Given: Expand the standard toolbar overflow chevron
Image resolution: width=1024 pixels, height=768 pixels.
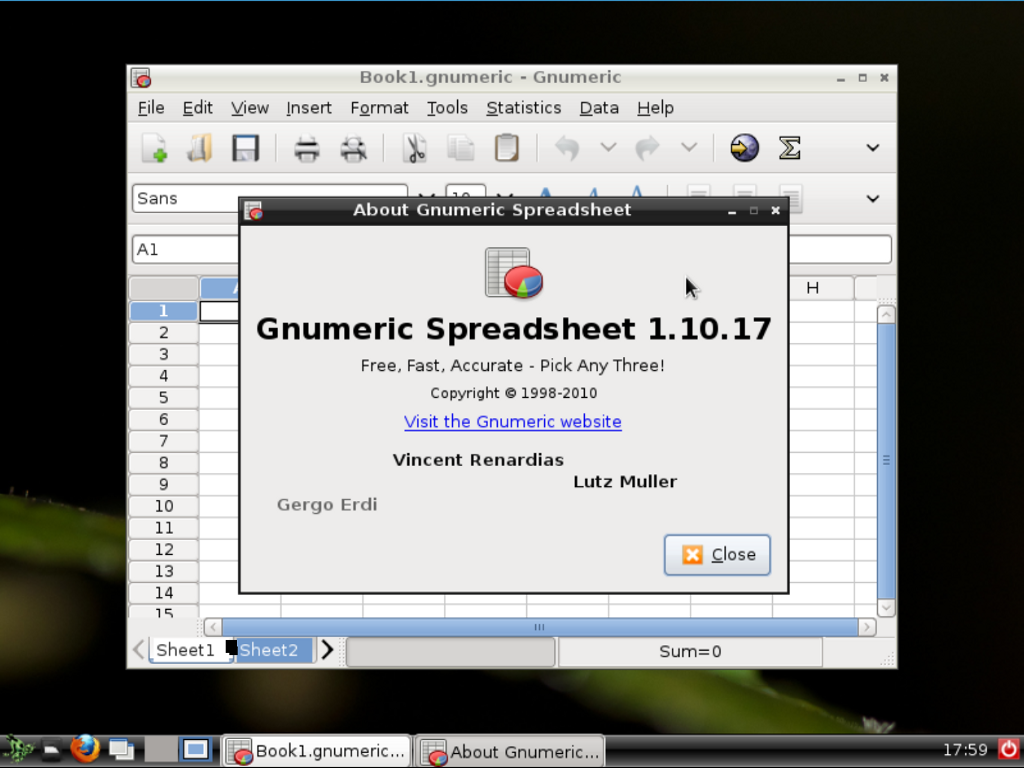Looking at the screenshot, I should pos(872,148).
